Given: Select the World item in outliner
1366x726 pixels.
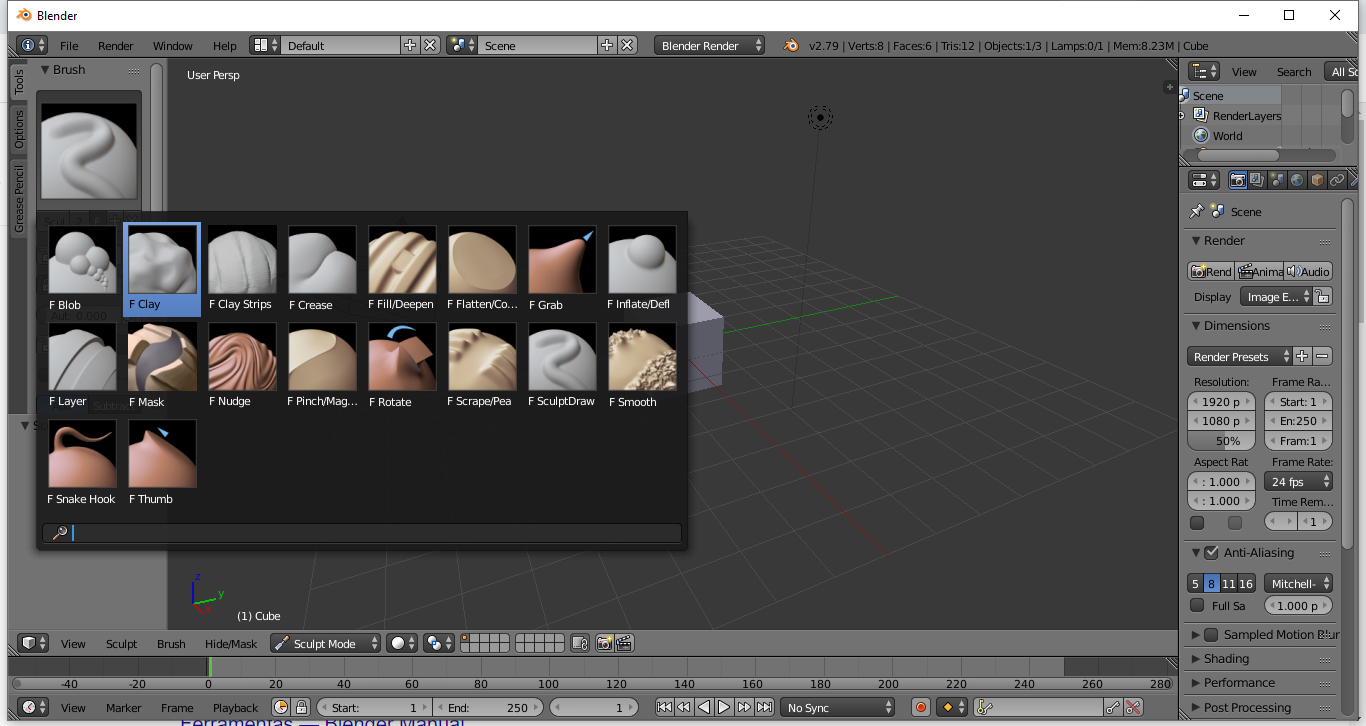Looking at the screenshot, I should click(1227, 136).
